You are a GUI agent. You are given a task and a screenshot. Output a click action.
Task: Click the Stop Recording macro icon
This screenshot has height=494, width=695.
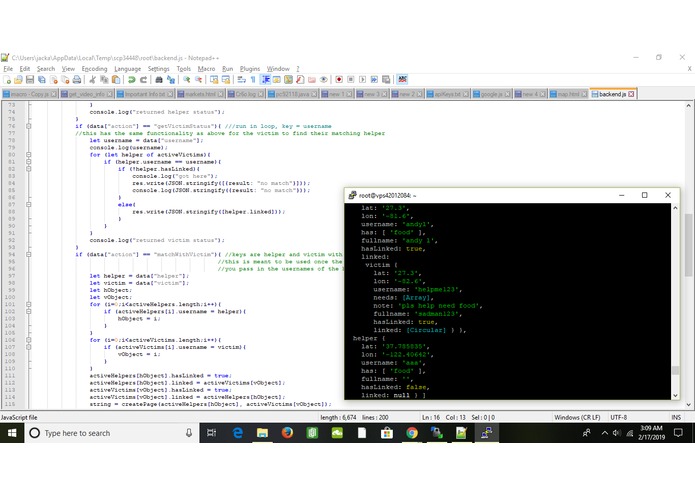(x=351, y=80)
